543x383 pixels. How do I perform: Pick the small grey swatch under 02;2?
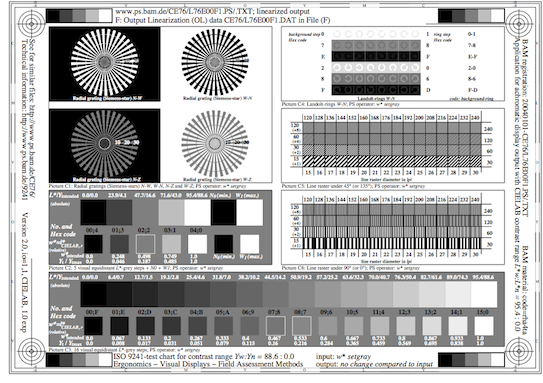145,244
